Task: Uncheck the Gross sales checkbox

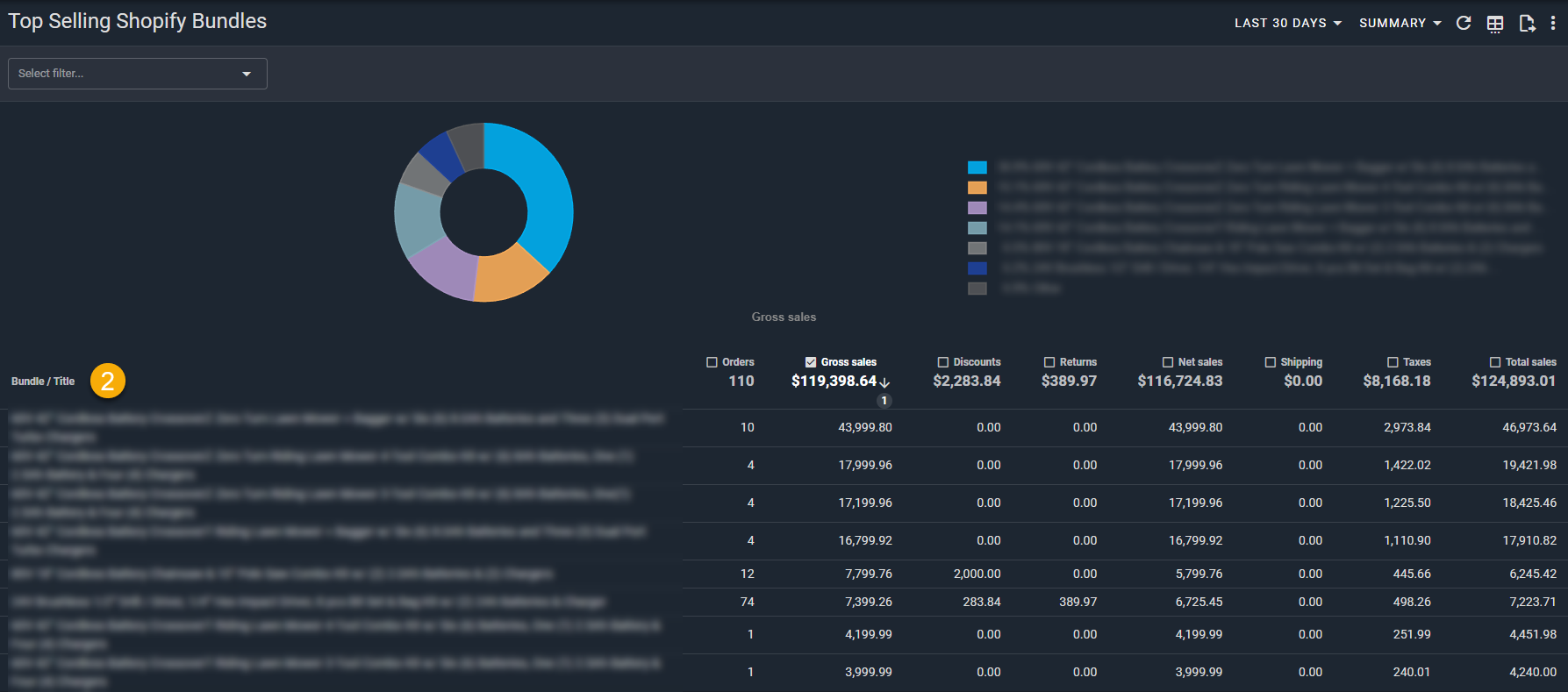Action: point(811,362)
